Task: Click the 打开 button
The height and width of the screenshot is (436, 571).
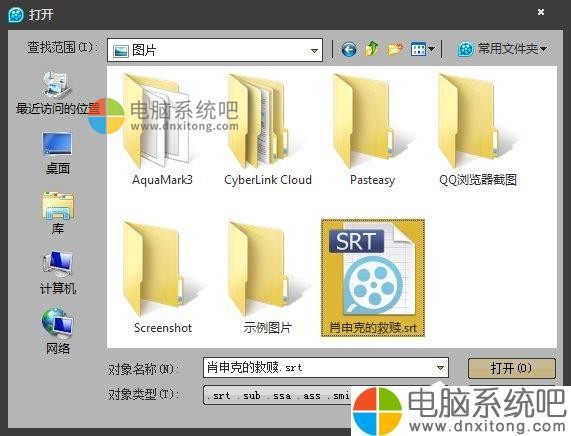Action: point(511,368)
